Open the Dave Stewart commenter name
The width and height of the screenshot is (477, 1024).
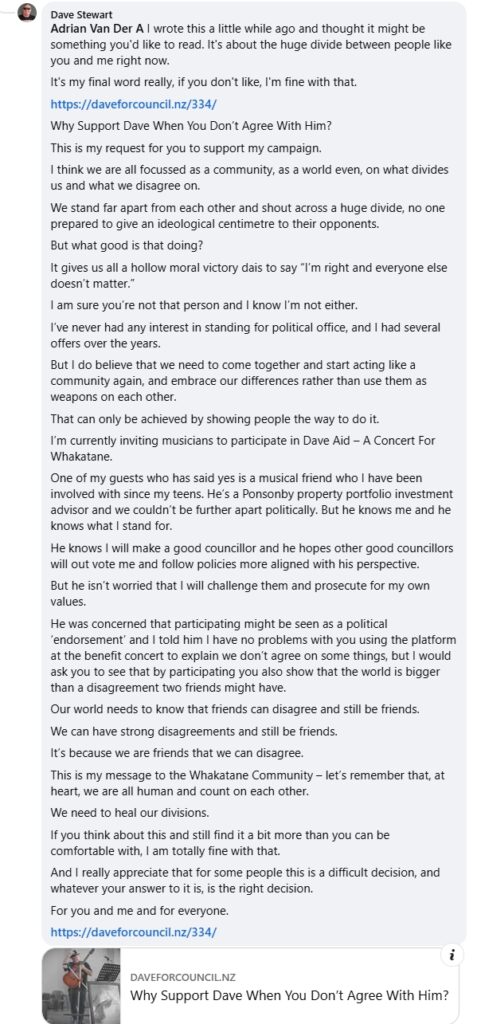click(x=81, y=14)
